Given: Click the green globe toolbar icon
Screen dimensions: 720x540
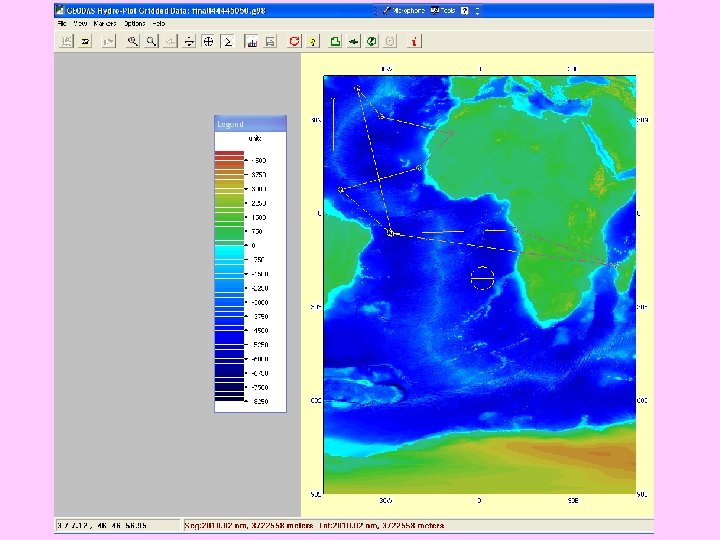Looking at the screenshot, I should point(372,42).
